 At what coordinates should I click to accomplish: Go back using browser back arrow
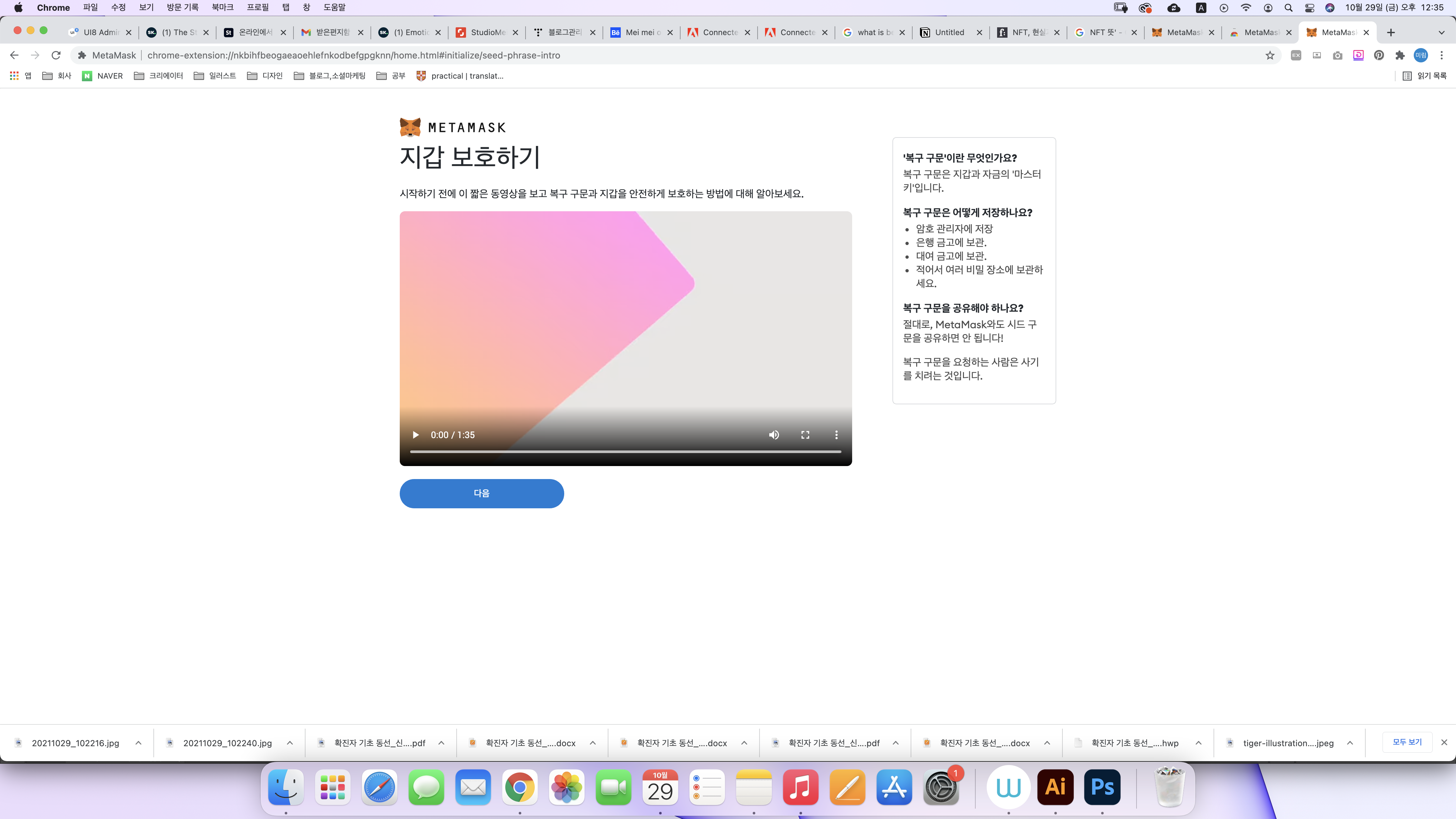[15, 55]
